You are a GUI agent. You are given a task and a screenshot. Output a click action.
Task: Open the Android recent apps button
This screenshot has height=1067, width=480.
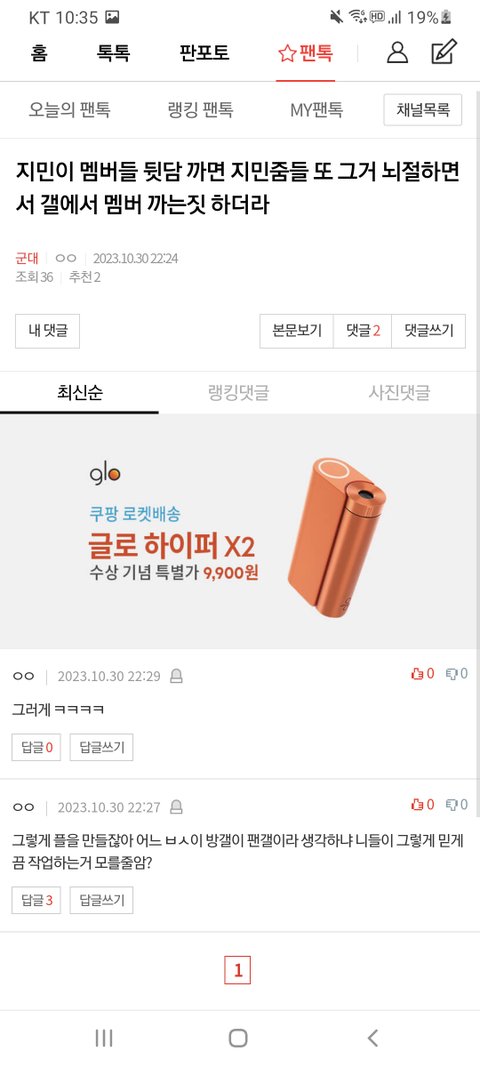[x=103, y=1038]
